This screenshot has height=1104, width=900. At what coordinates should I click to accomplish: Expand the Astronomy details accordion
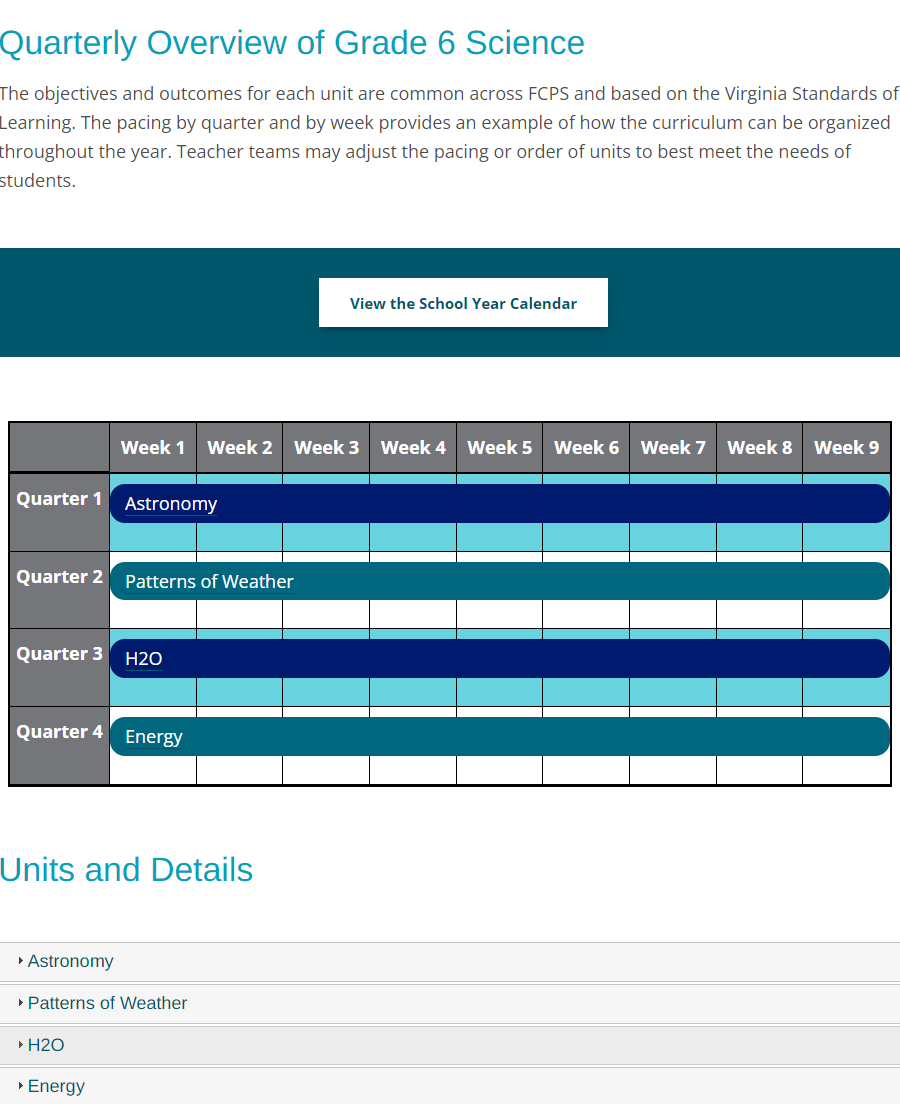click(x=450, y=961)
